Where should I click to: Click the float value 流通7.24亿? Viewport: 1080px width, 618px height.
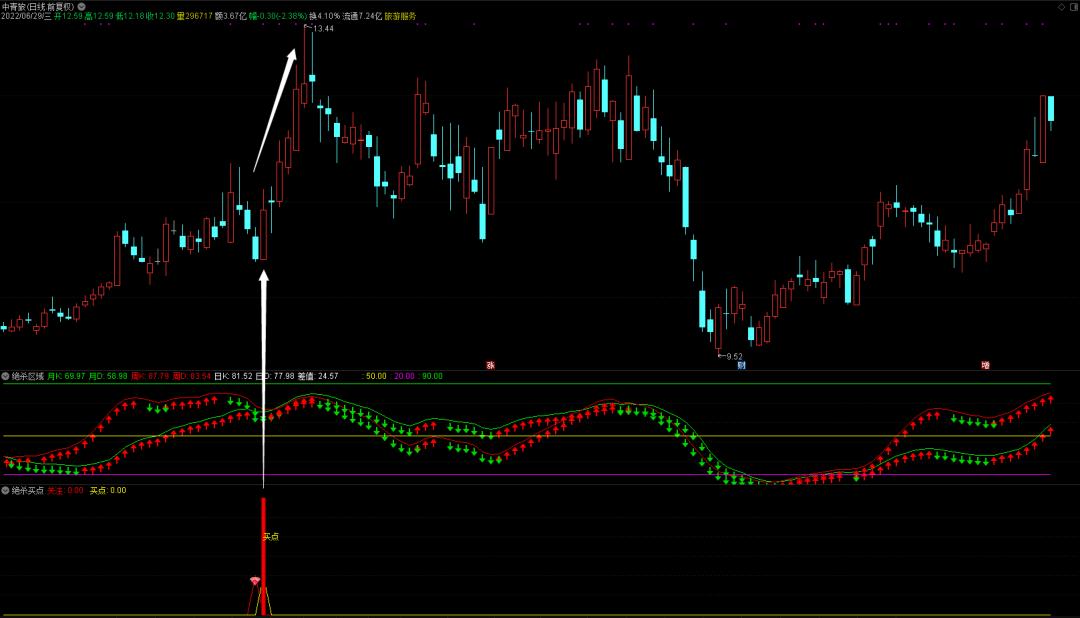[362, 16]
